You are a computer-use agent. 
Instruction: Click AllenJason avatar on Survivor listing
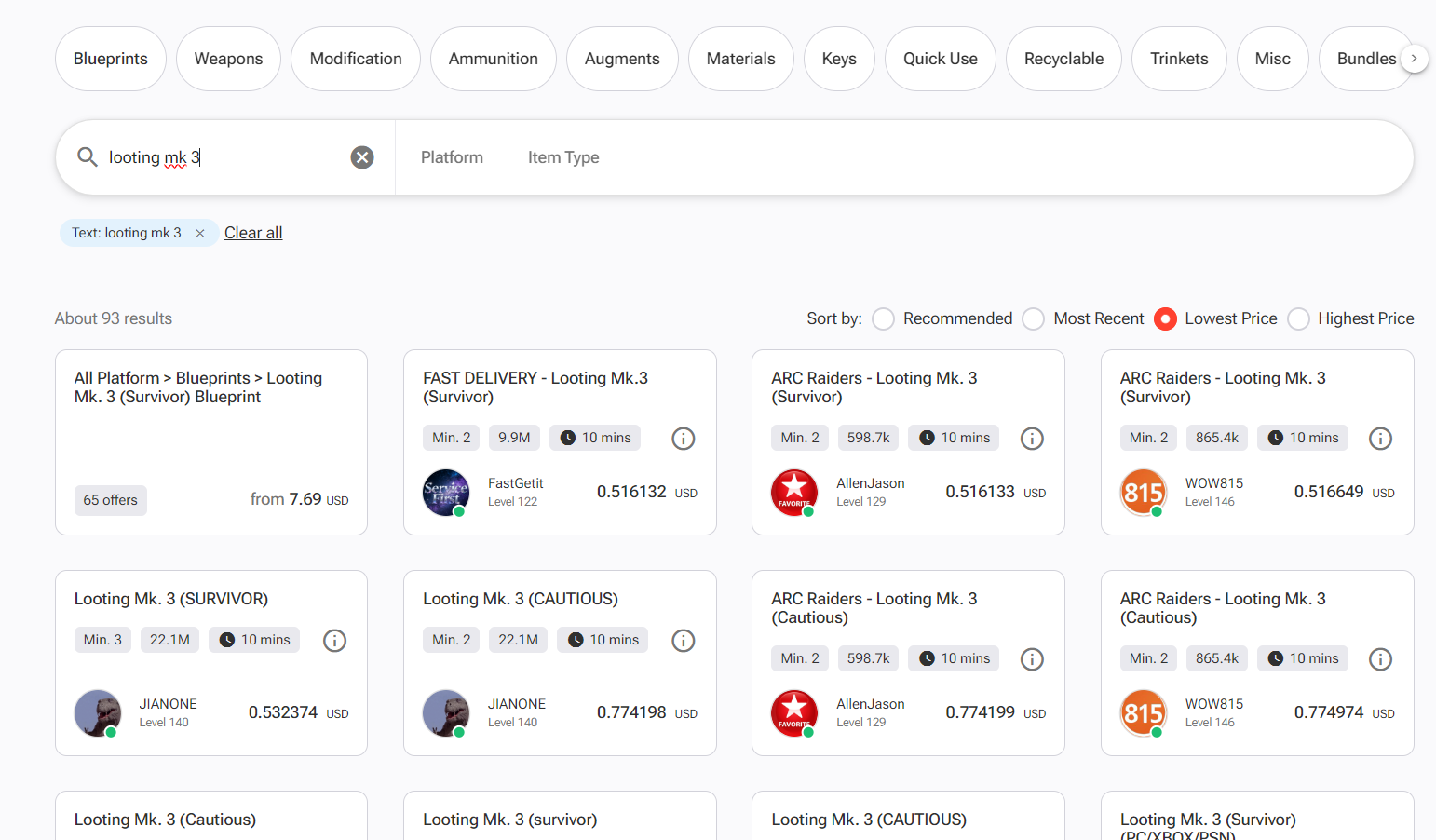[794, 493]
